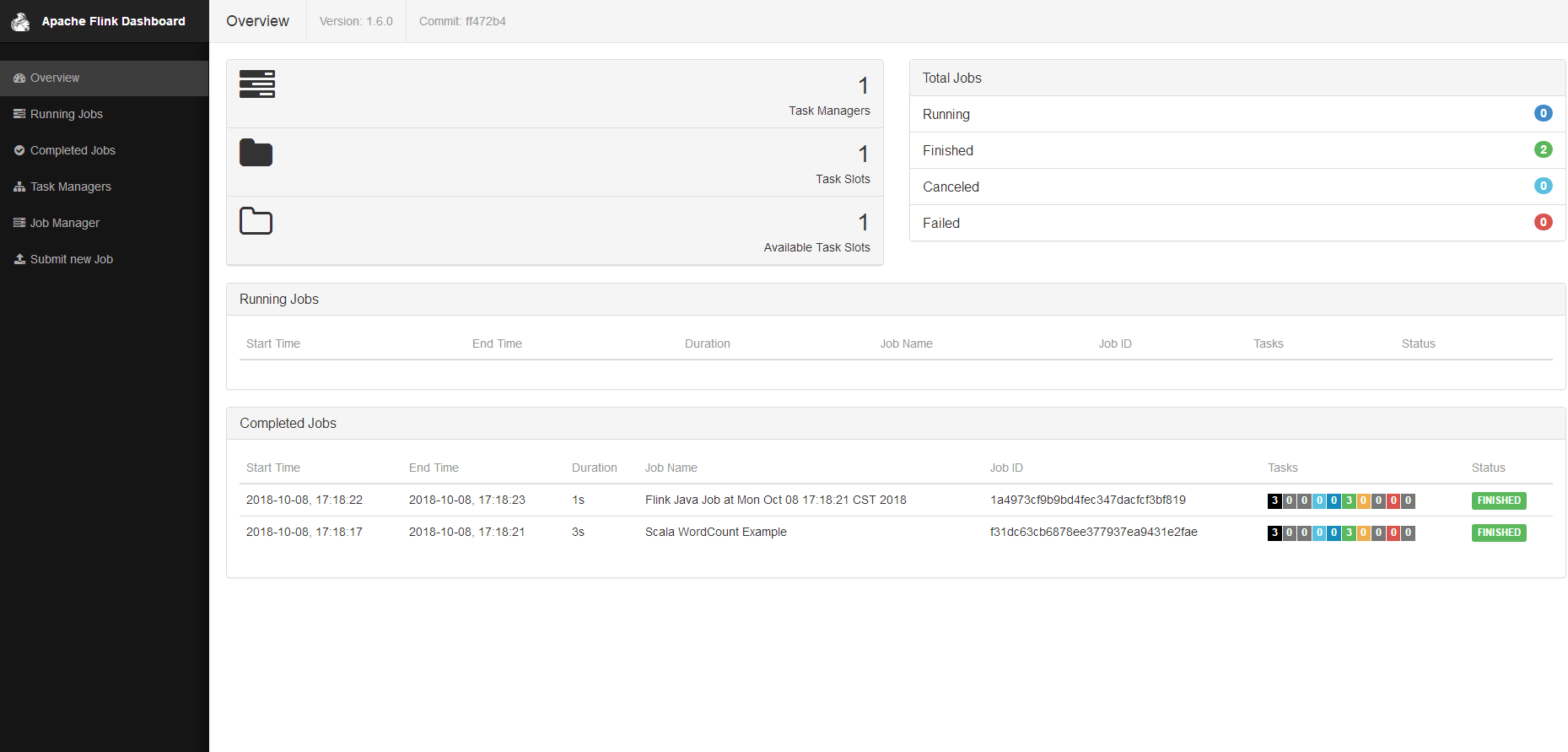This screenshot has height=752, width=1568.
Task: Open Running Jobs in the sidebar
Action: click(x=105, y=114)
